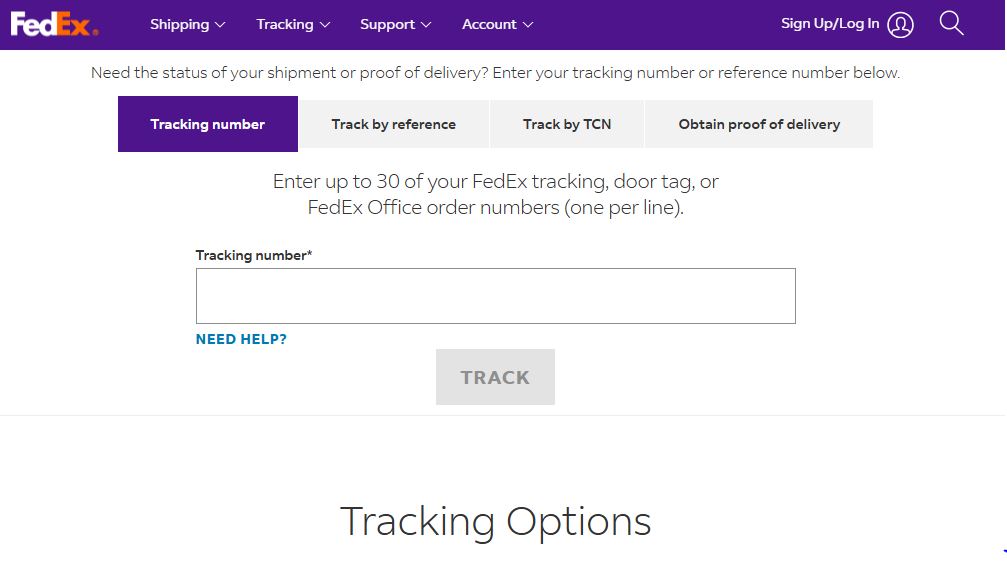Select the Tracking number tab
Image resolution: width=1007 pixels, height=577 pixels.
[x=207, y=123]
